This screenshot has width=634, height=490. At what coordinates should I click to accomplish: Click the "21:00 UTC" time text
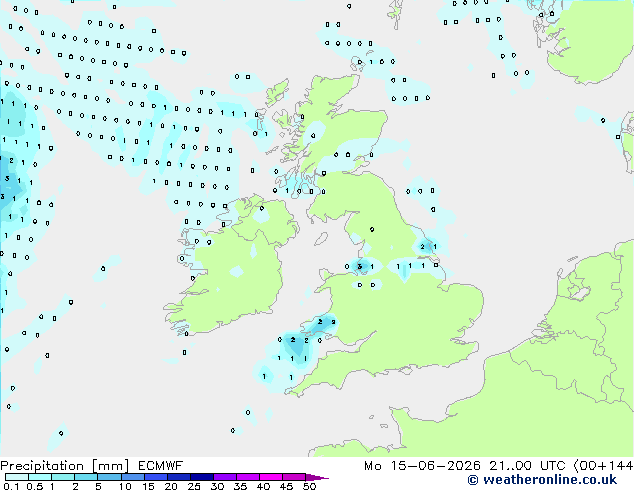pos(527,466)
